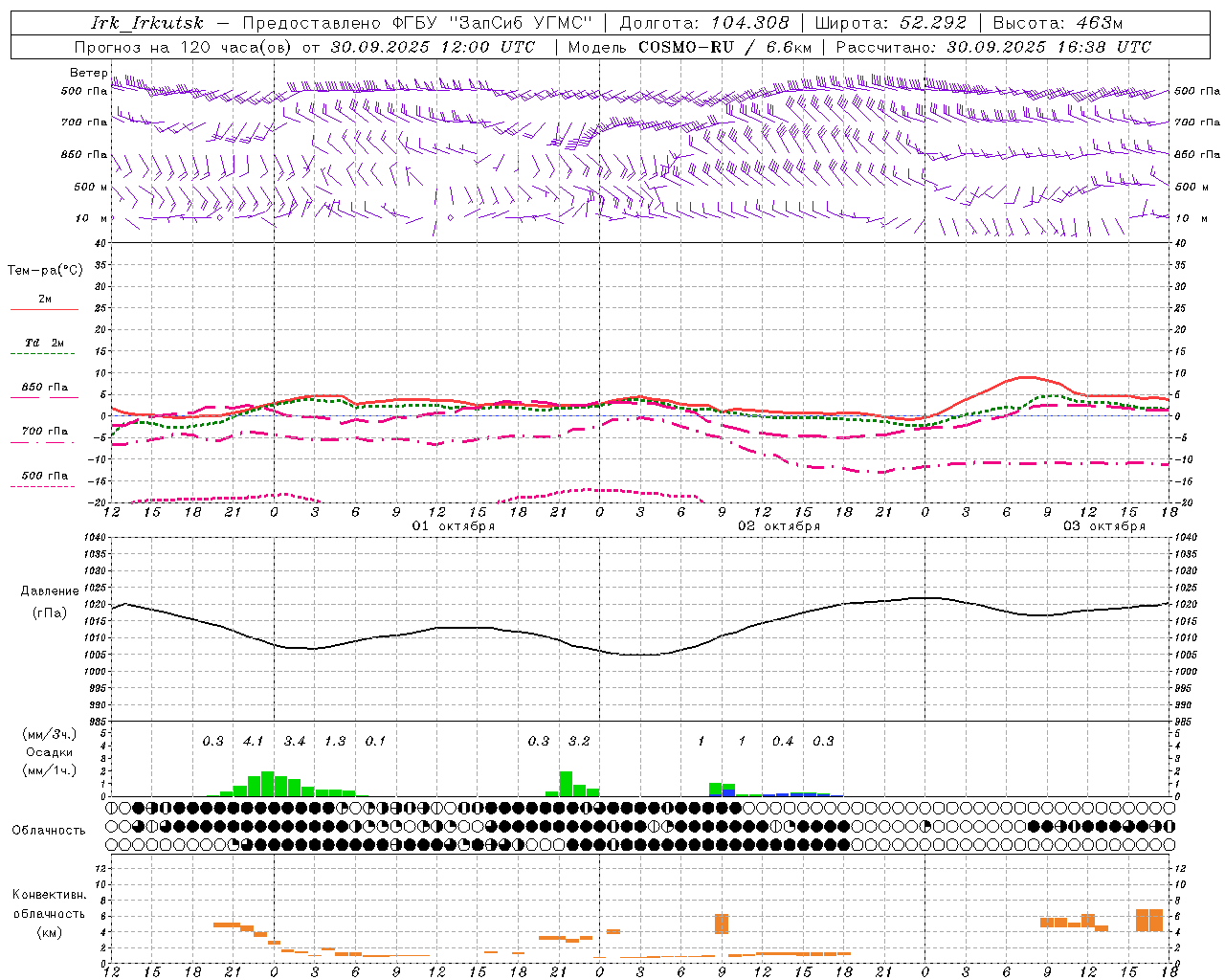This screenshot has height=980, width=1225.
Task: Click the station name "Irk_Irkutsk" in header
Action: (147, 23)
